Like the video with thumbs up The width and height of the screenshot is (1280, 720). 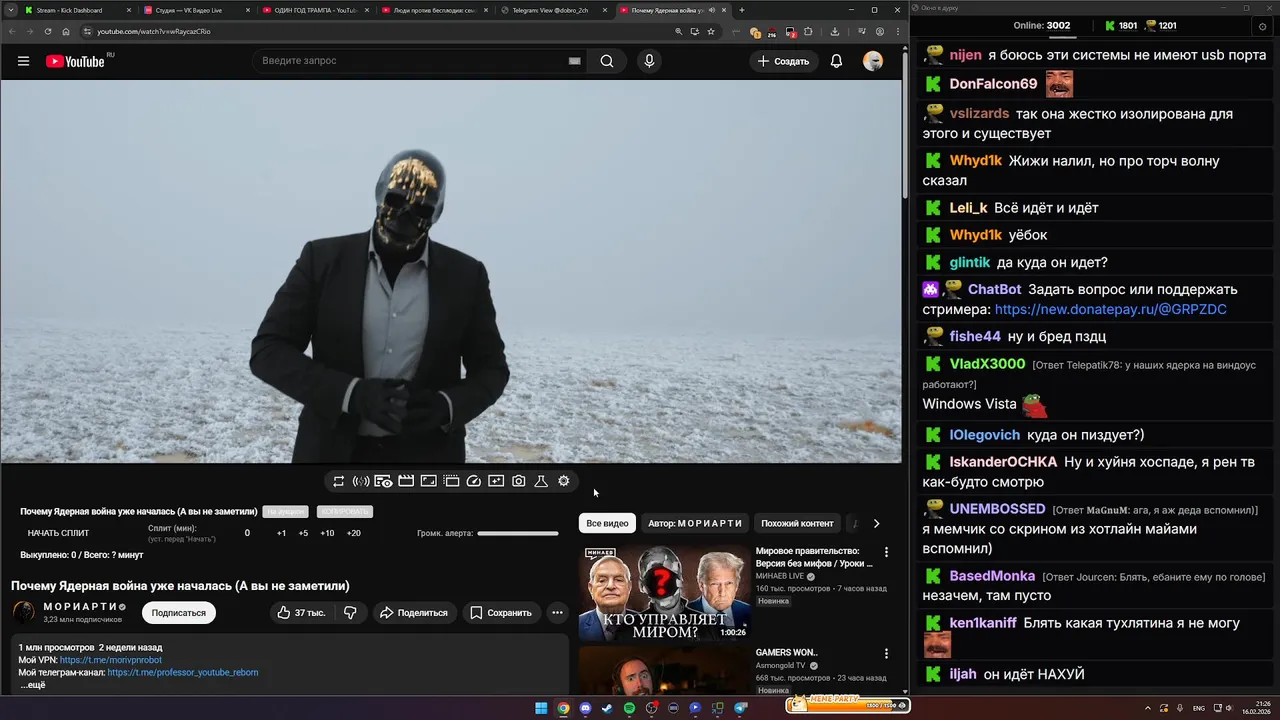coord(302,613)
